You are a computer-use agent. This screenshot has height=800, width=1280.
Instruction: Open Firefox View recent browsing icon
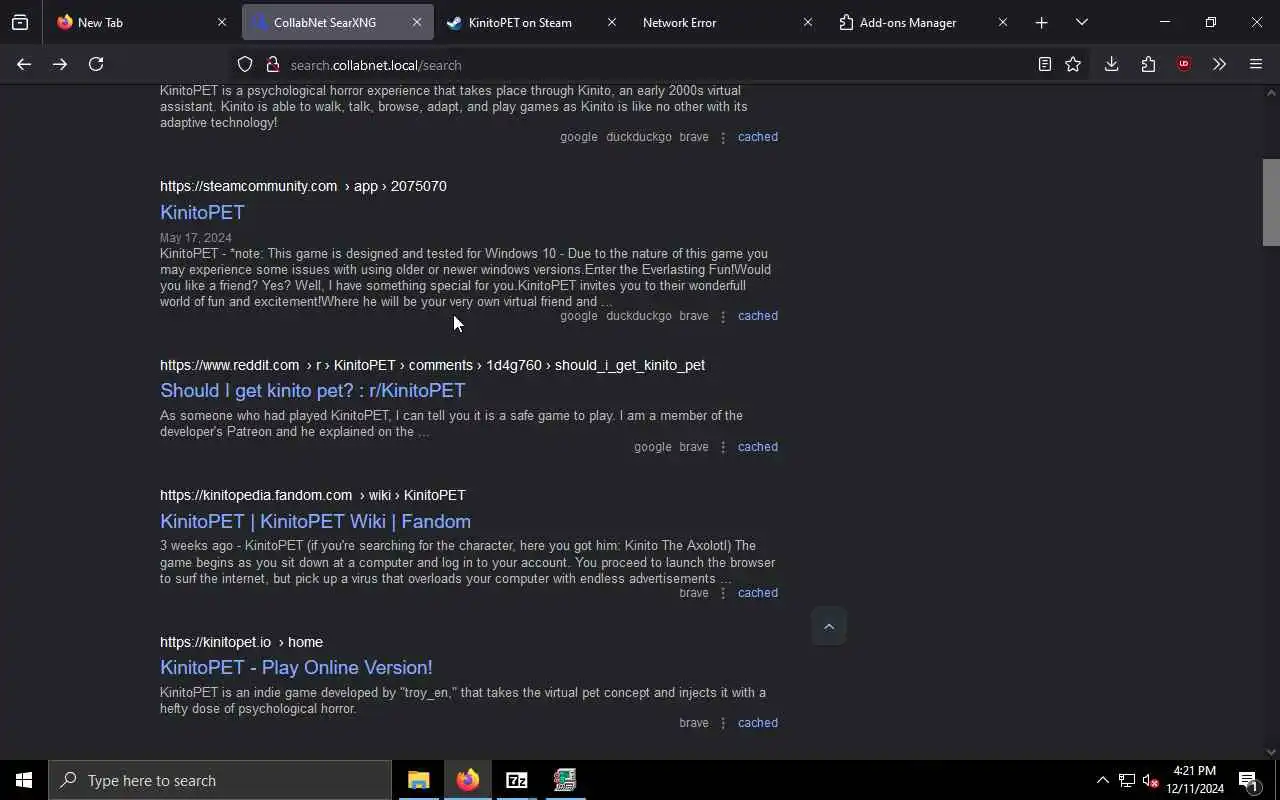tap(20, 22)
